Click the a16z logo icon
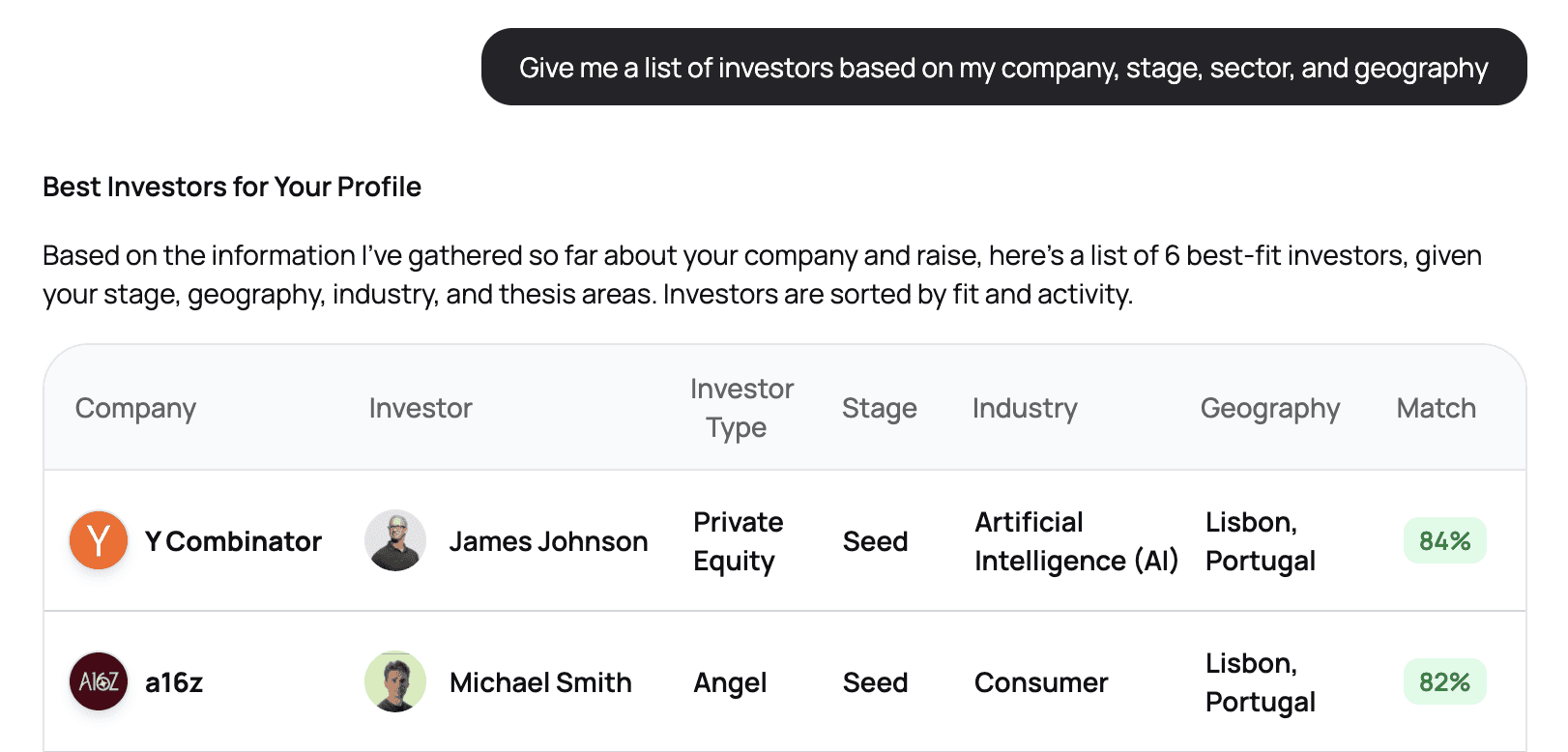Screen dimensions: 1568x752 tap(99, 681)
